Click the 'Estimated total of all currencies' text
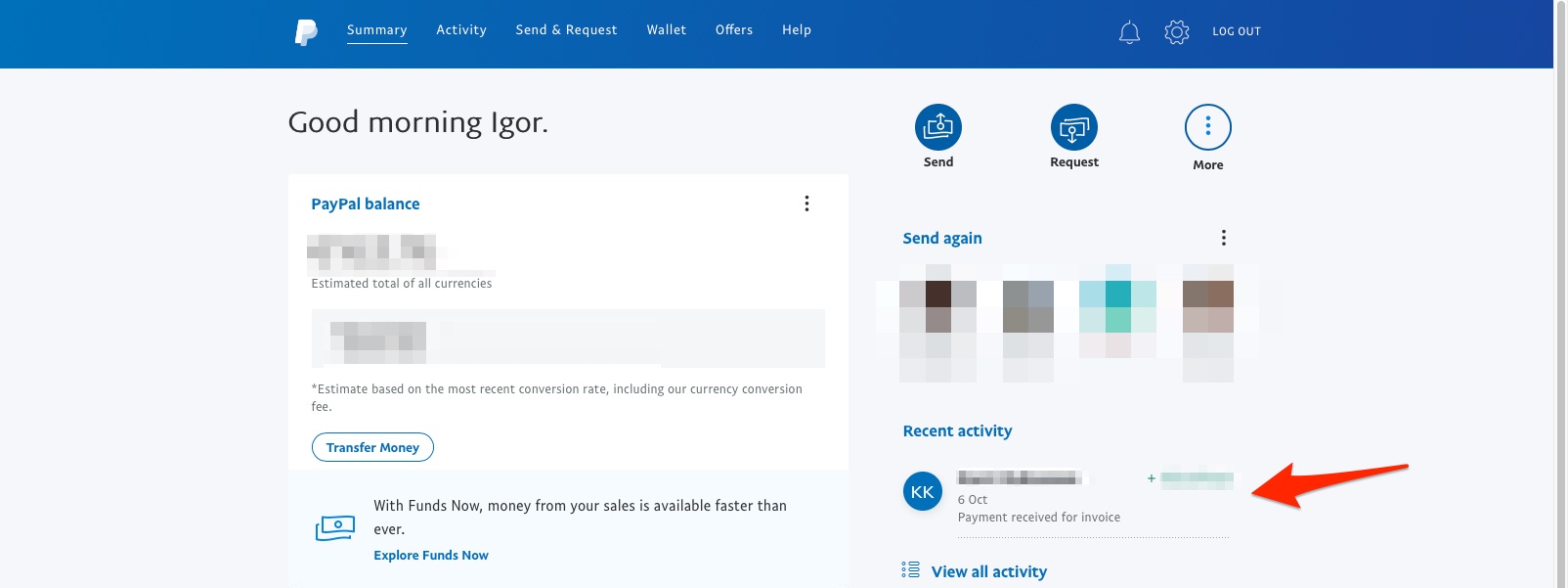 [402, 284]
